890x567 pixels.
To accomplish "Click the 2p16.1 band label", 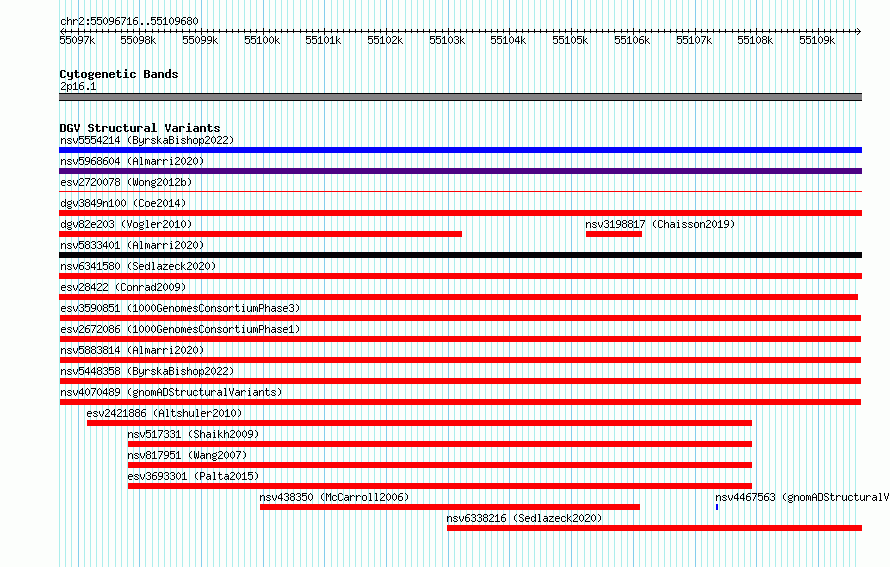I will point(78,86).
